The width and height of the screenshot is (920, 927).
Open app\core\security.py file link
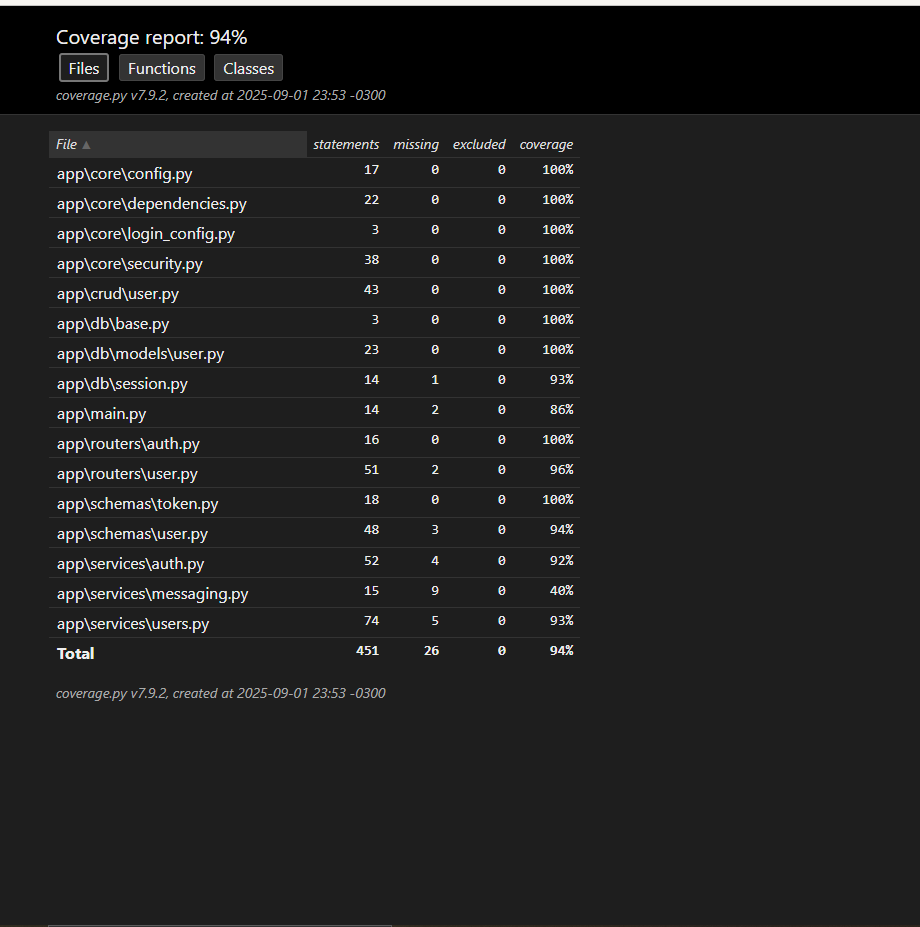pyautogui.click(x=129, y=264)
